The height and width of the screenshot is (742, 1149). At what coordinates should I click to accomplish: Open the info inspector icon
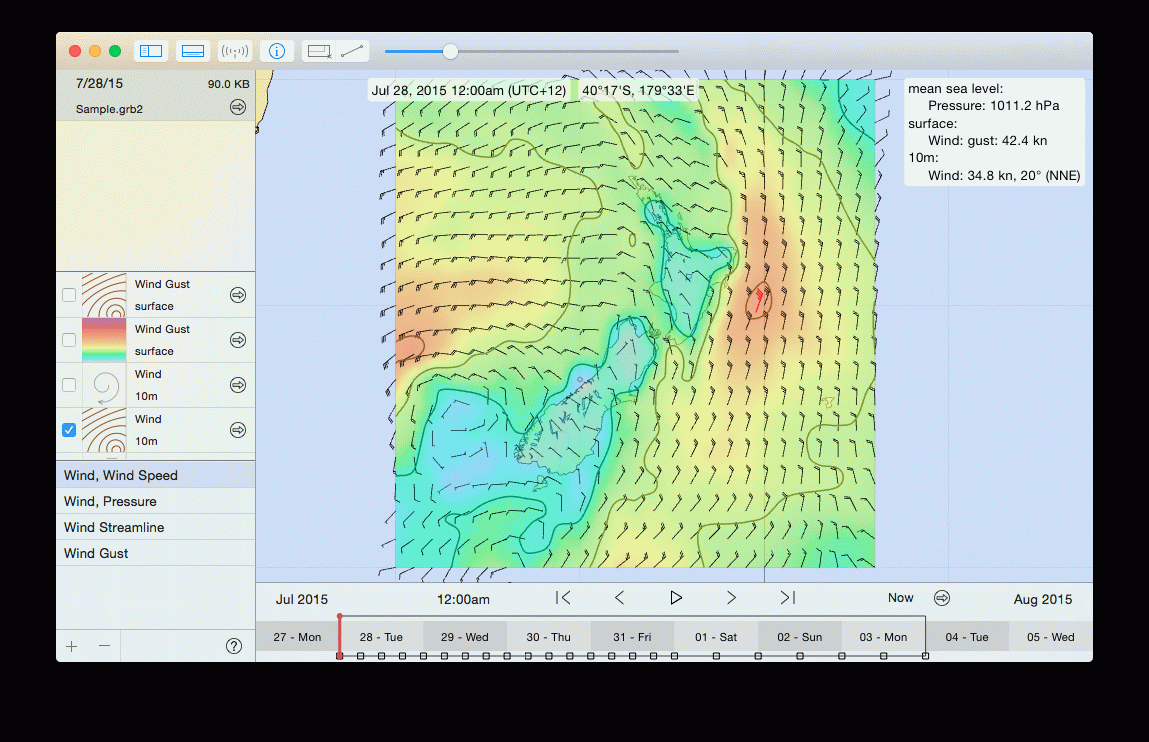pos(277,51)
